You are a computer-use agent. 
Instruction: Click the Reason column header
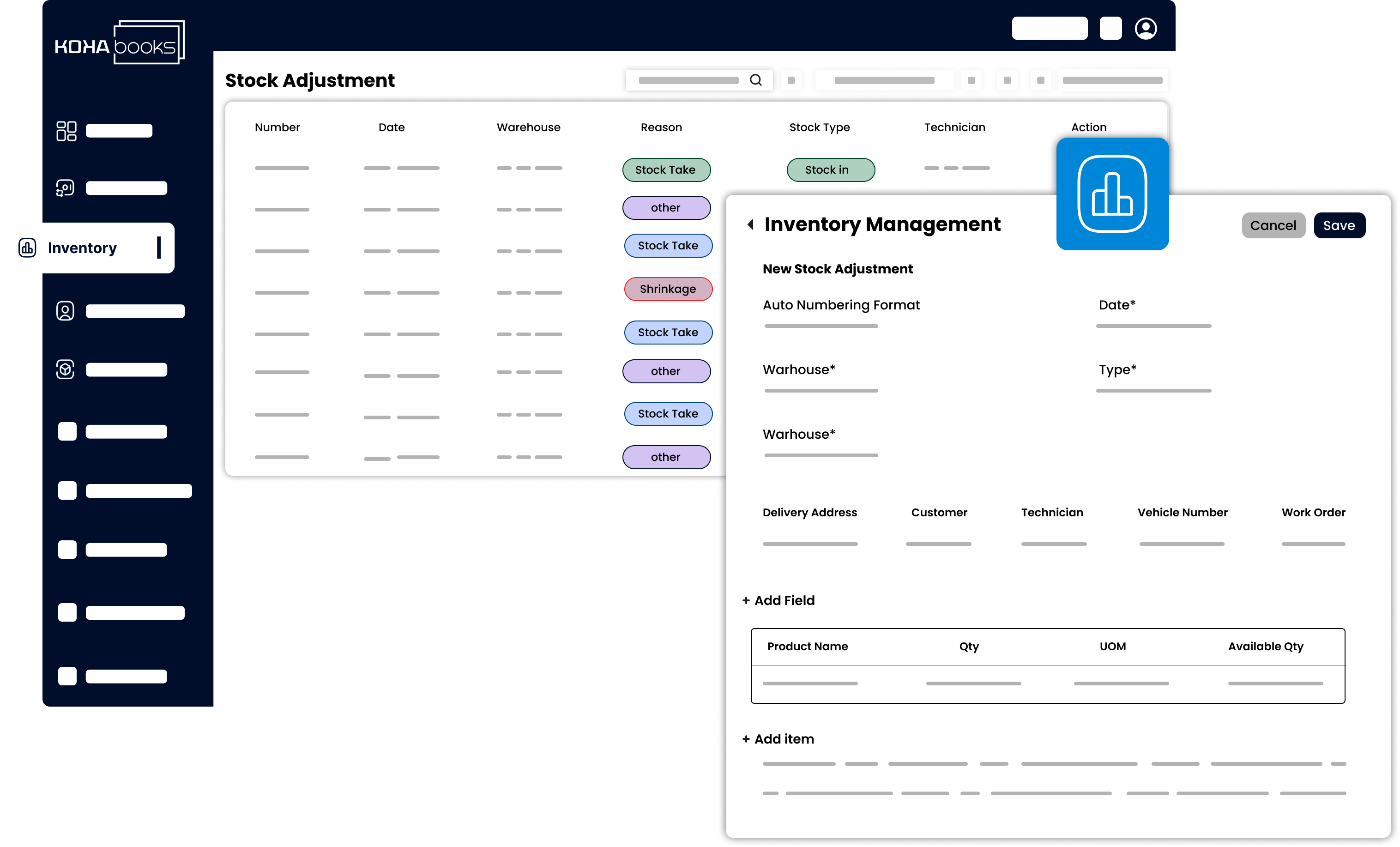[661, 127]
